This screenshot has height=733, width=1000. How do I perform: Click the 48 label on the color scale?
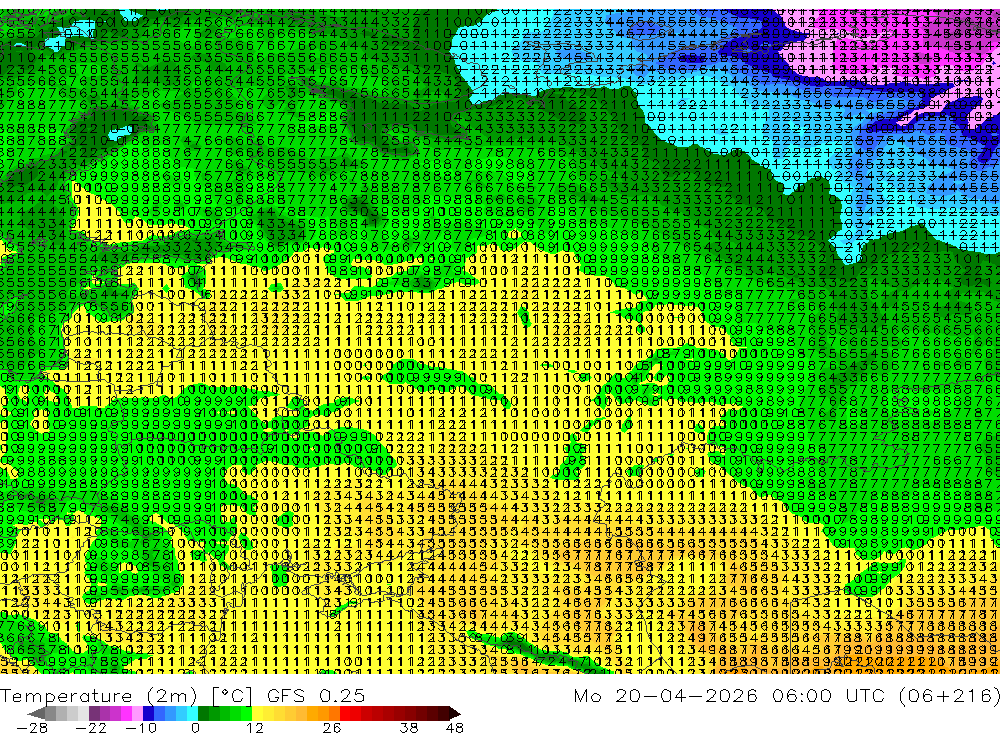coord(455,727)
